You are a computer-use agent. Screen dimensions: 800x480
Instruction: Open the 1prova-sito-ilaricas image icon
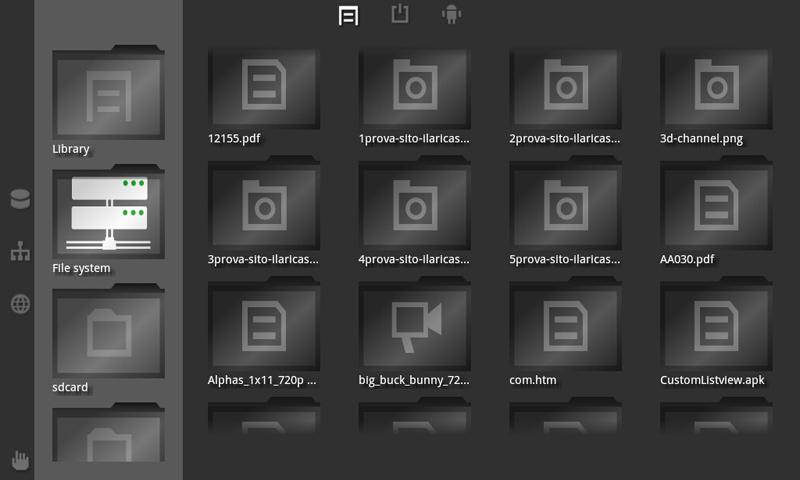coord(414,86)
